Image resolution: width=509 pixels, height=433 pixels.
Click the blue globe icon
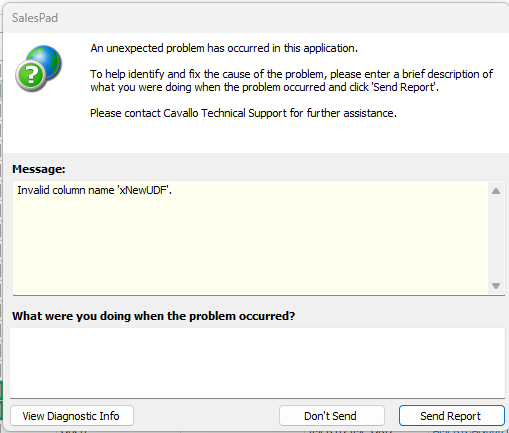pyautogui.click(x=47, y=60)
